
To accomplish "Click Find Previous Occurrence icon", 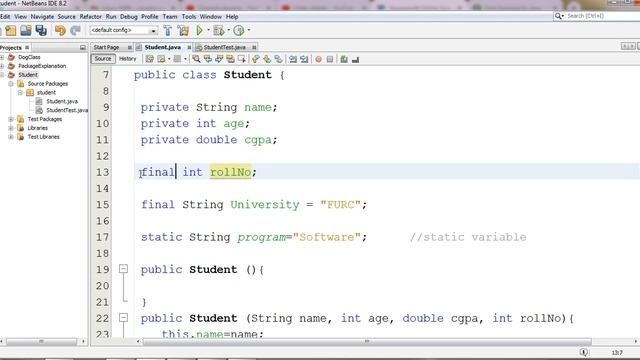I will tap(208, 59).
